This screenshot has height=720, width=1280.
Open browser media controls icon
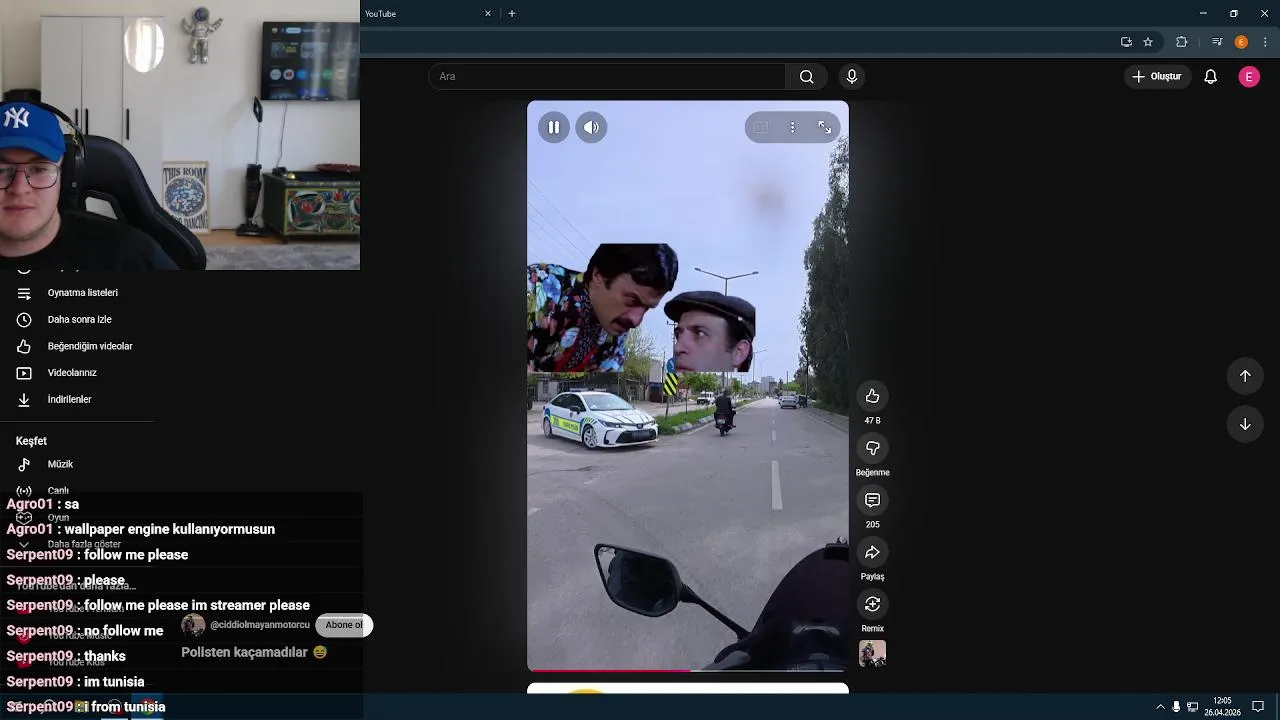(x=1217, y=42)
